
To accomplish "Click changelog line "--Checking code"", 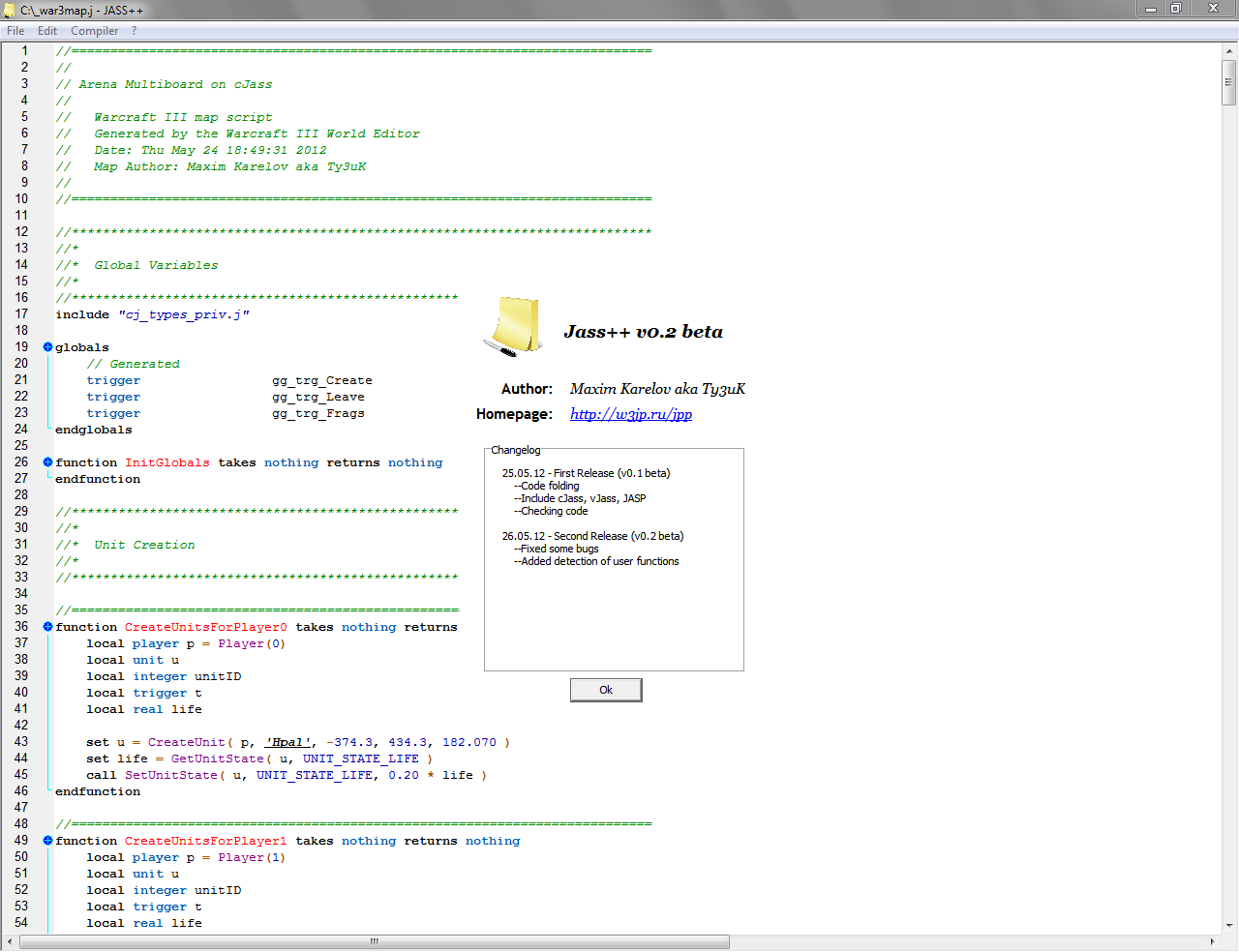I will coord(551,511).
